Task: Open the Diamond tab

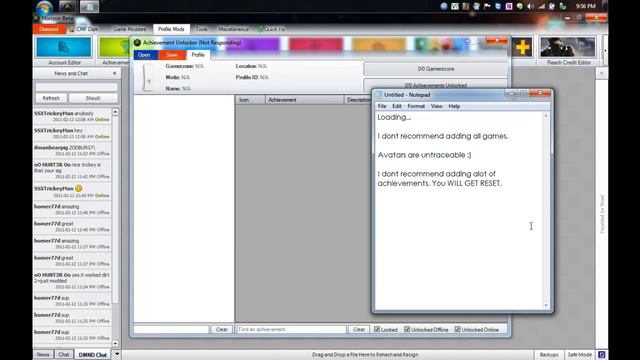Action: coord(49,29)
